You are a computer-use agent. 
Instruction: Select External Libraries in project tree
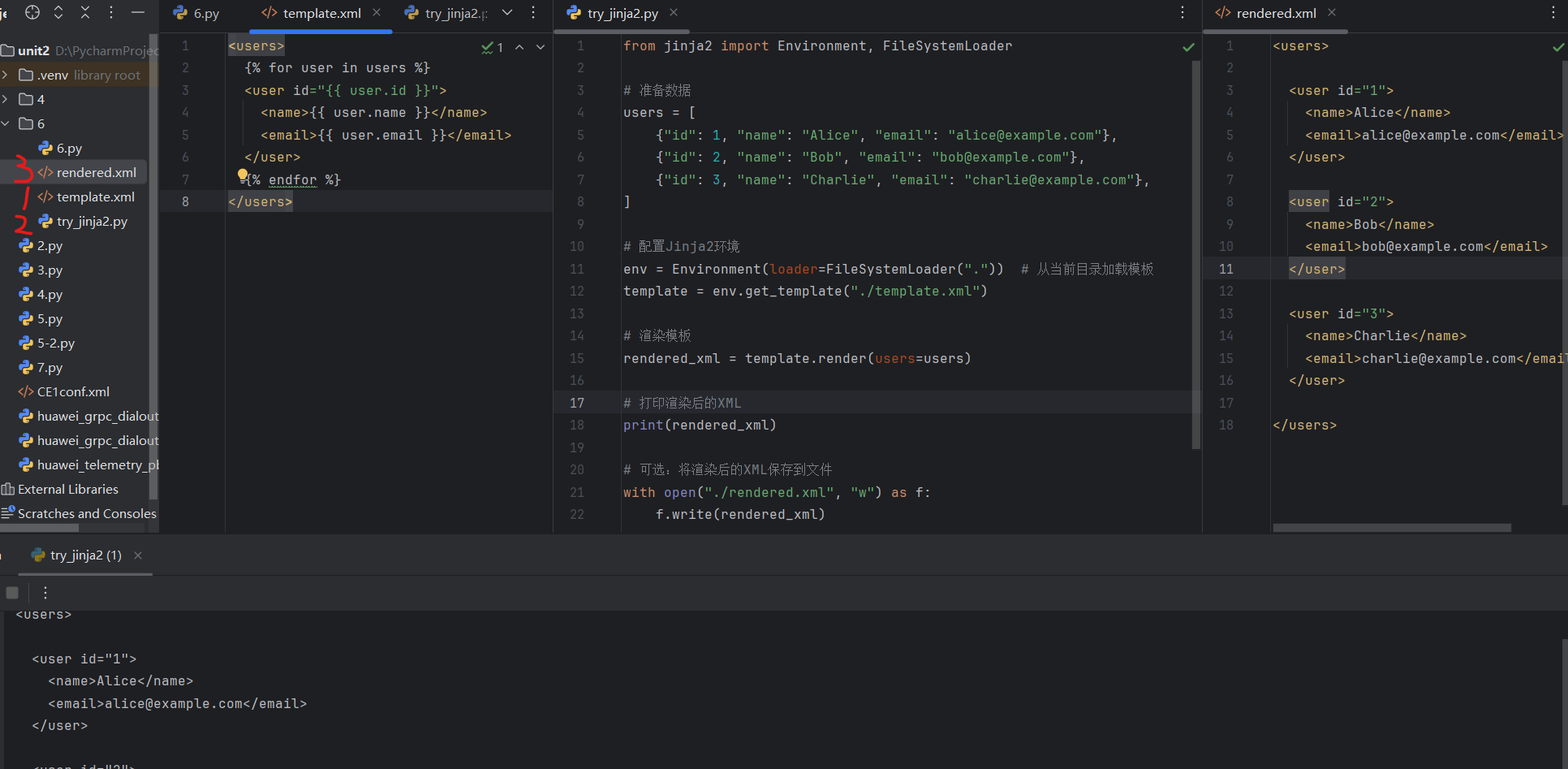[67, 489]
